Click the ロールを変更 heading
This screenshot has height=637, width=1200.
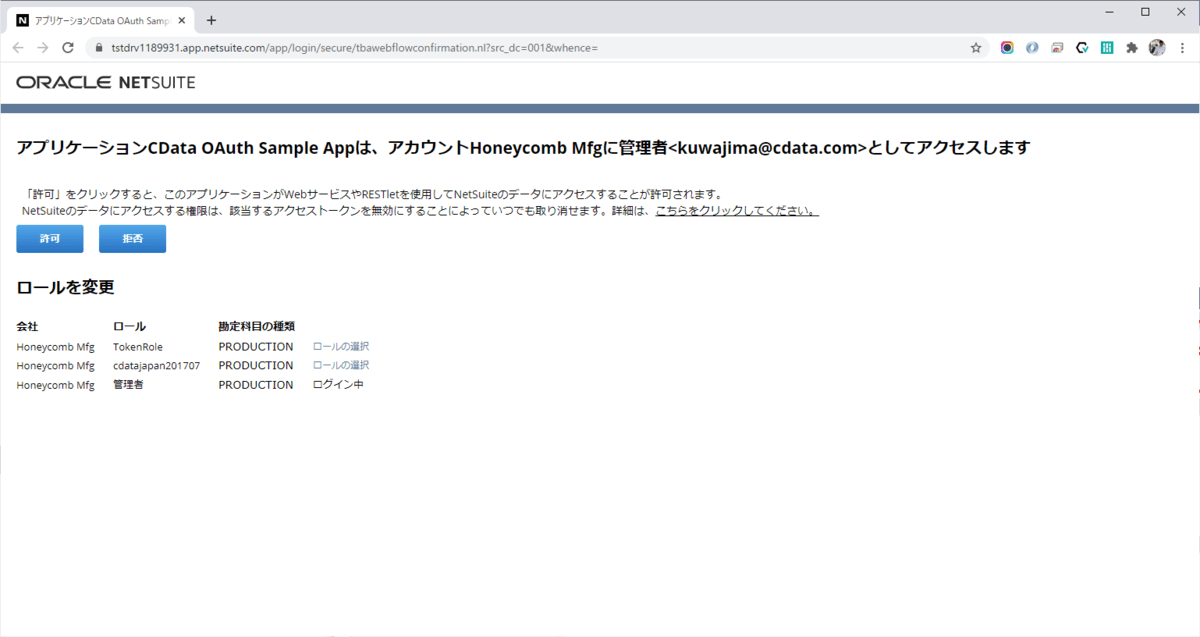coord(65,288)
